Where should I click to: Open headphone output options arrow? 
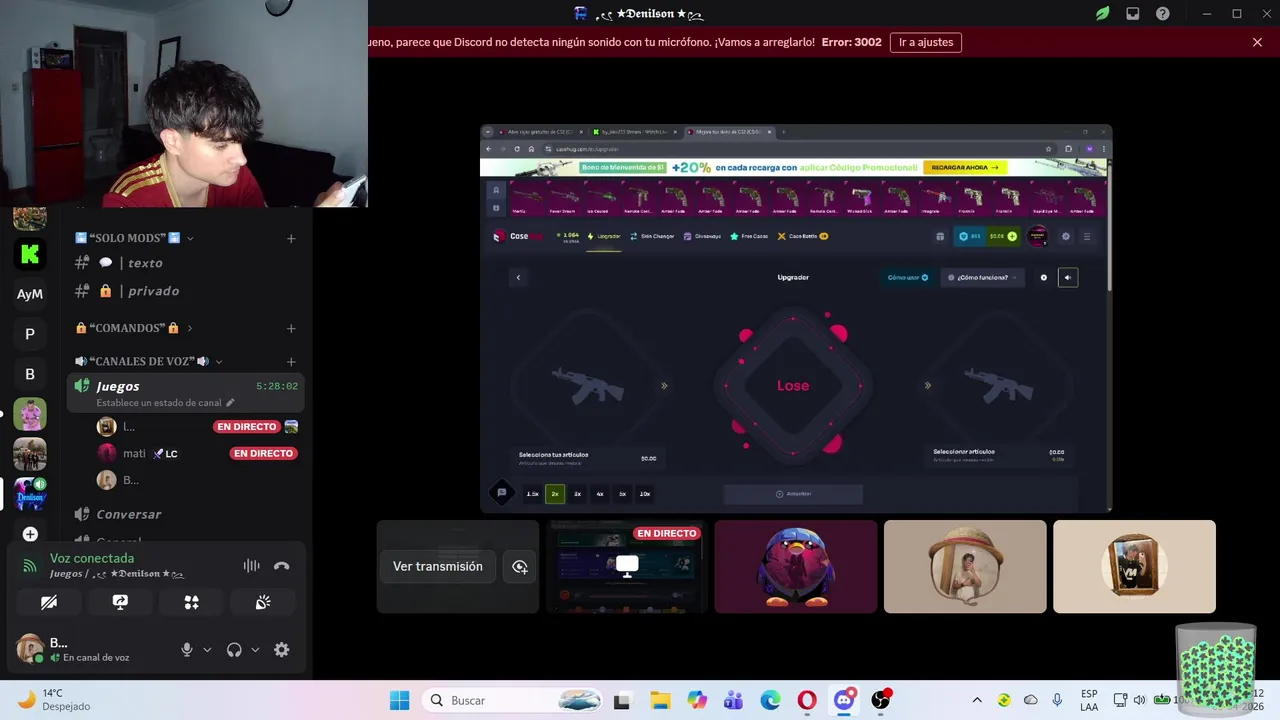coord(255,649)
